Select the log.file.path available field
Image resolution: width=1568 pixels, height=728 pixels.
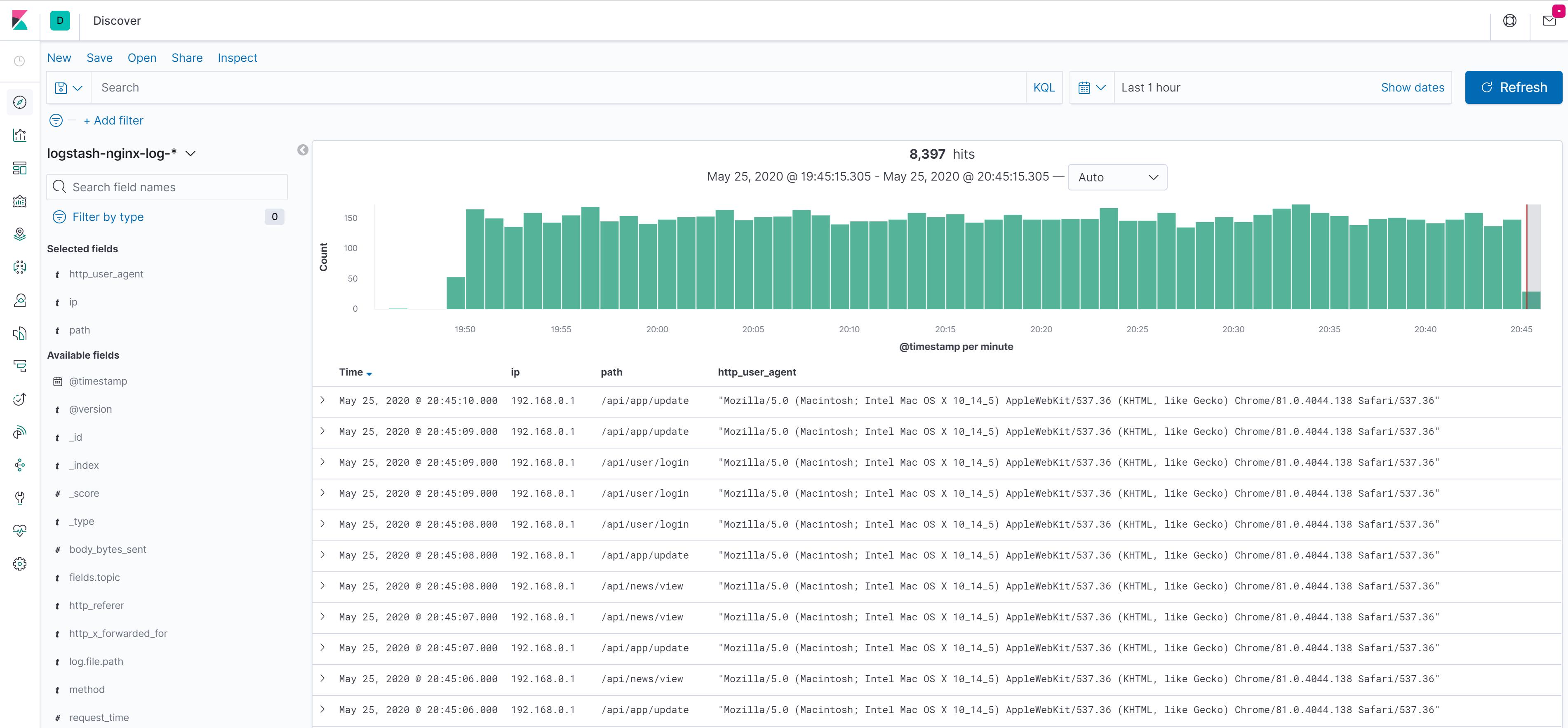point(96,661)
